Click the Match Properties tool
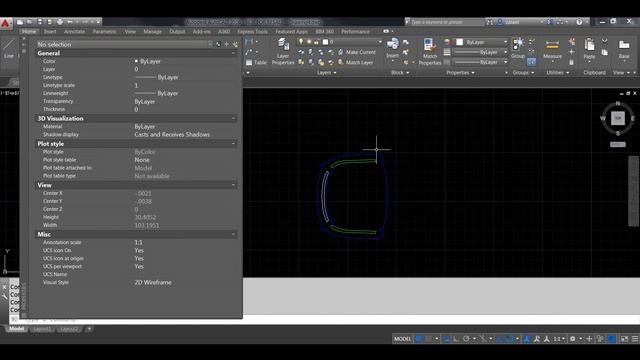640x360 pixels. (430, 51)
